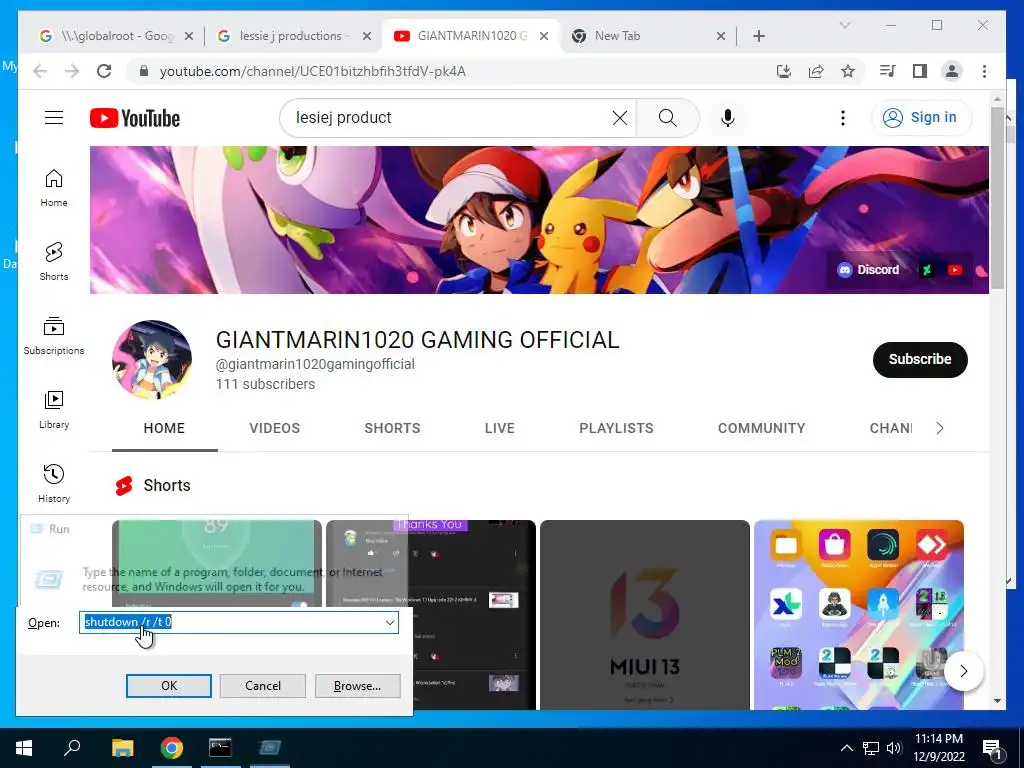Click the YouTube search magnifier button
Viewport: 1024px width, 768px height.
(667, 118)
